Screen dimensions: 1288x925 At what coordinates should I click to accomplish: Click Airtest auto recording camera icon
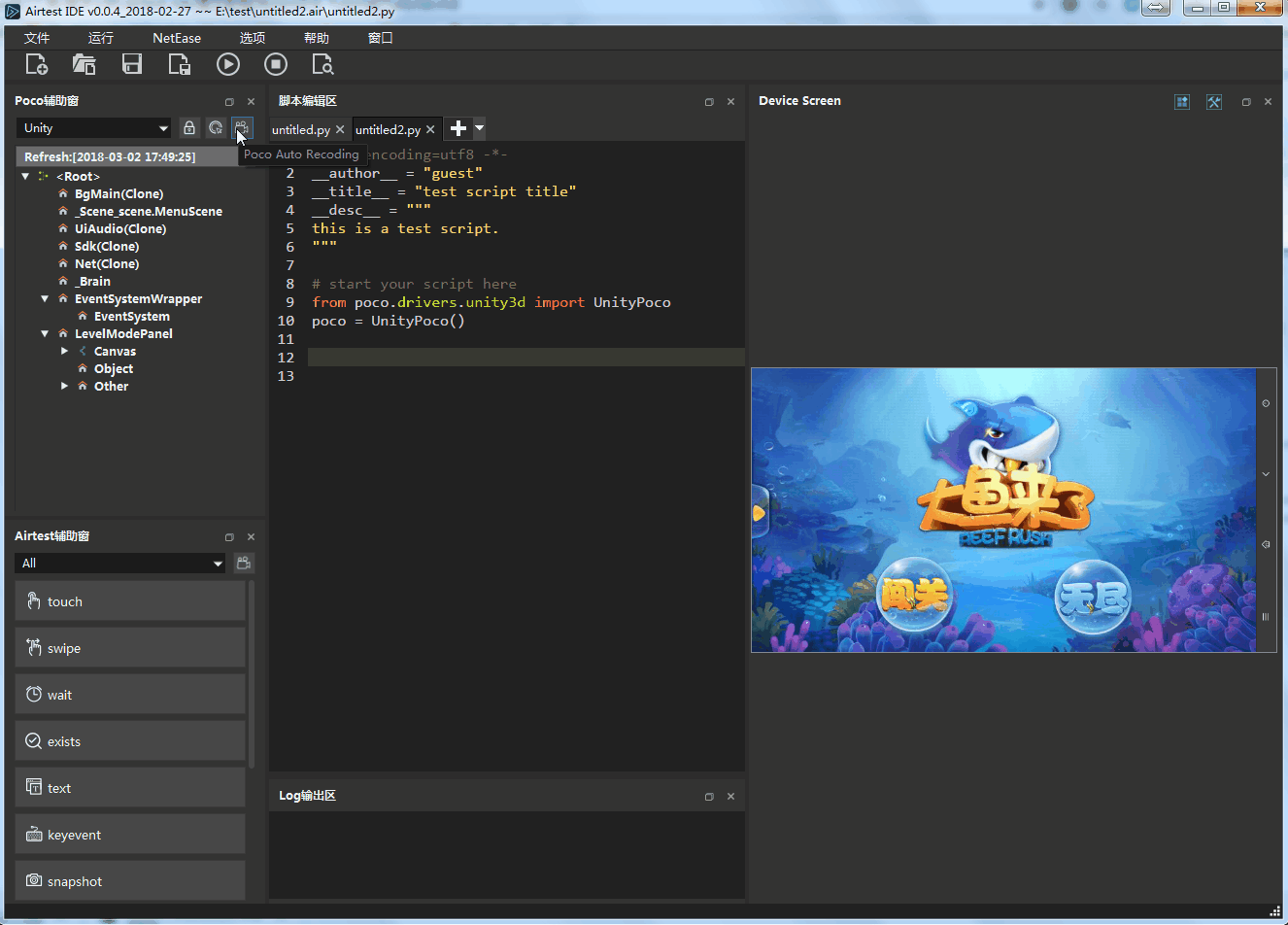click(244, 563)
